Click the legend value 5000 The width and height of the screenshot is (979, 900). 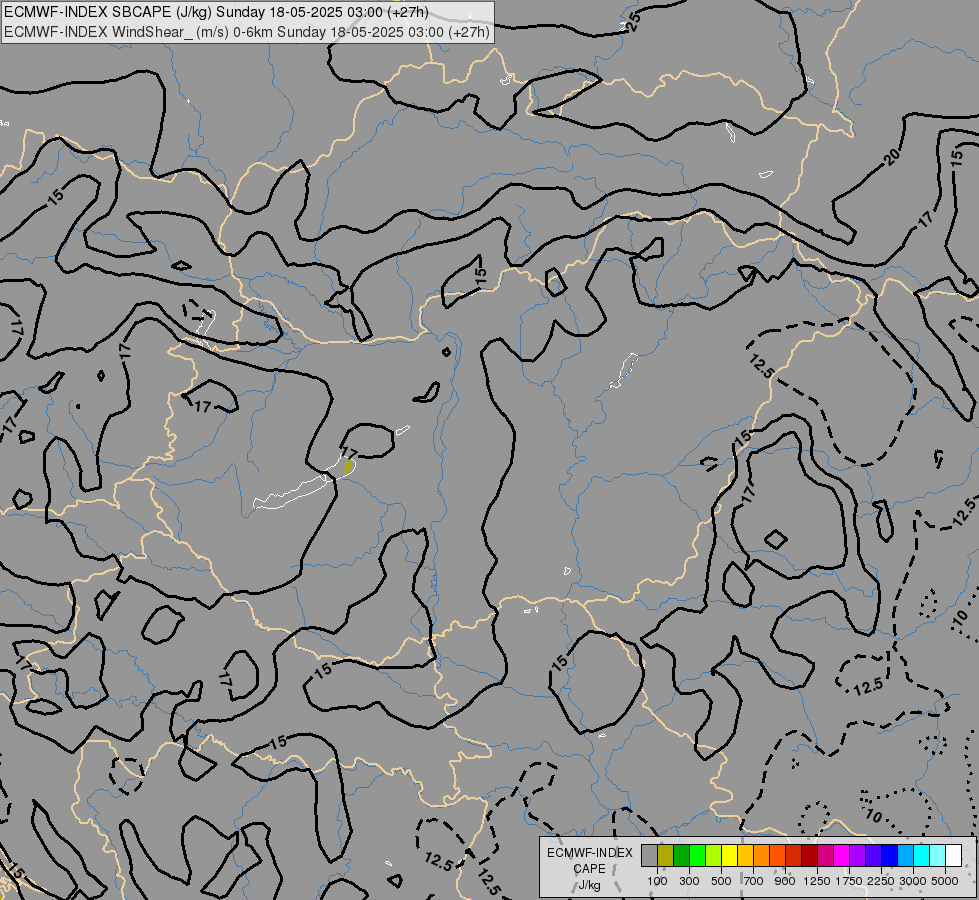click(945, 881)
